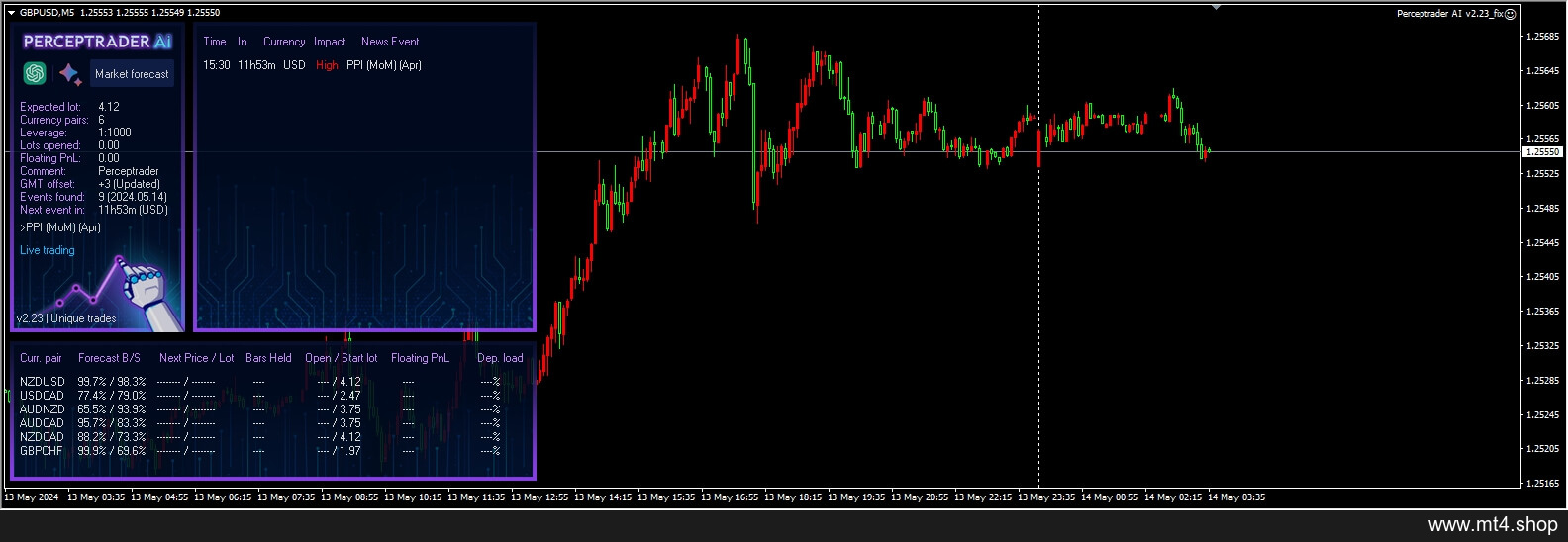Click the Leverage value 1:1000
The image size is (1568, 542).
coord(115,133)
